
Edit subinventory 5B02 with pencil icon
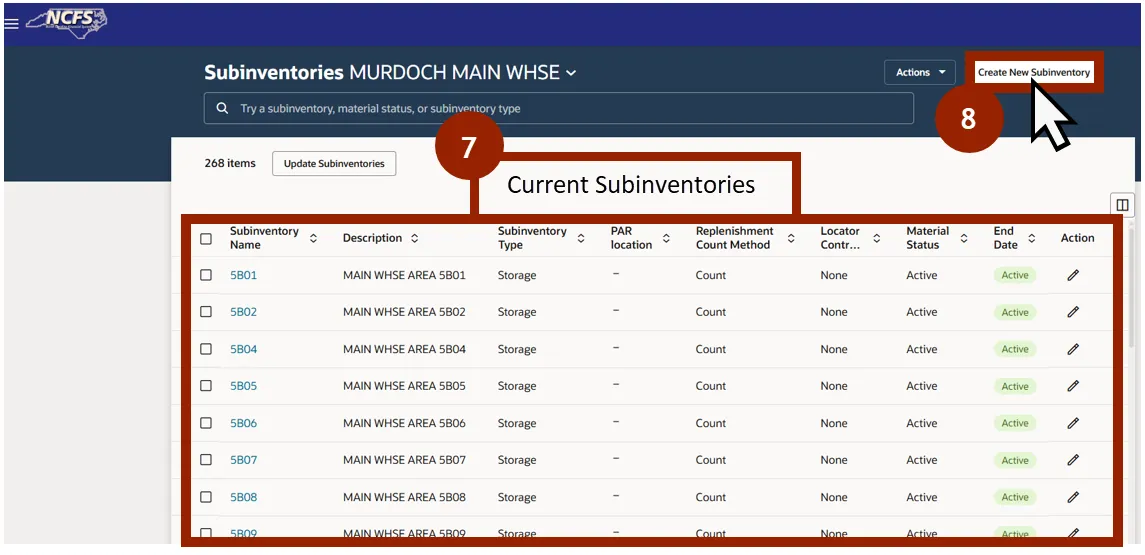click(1073, 312)
